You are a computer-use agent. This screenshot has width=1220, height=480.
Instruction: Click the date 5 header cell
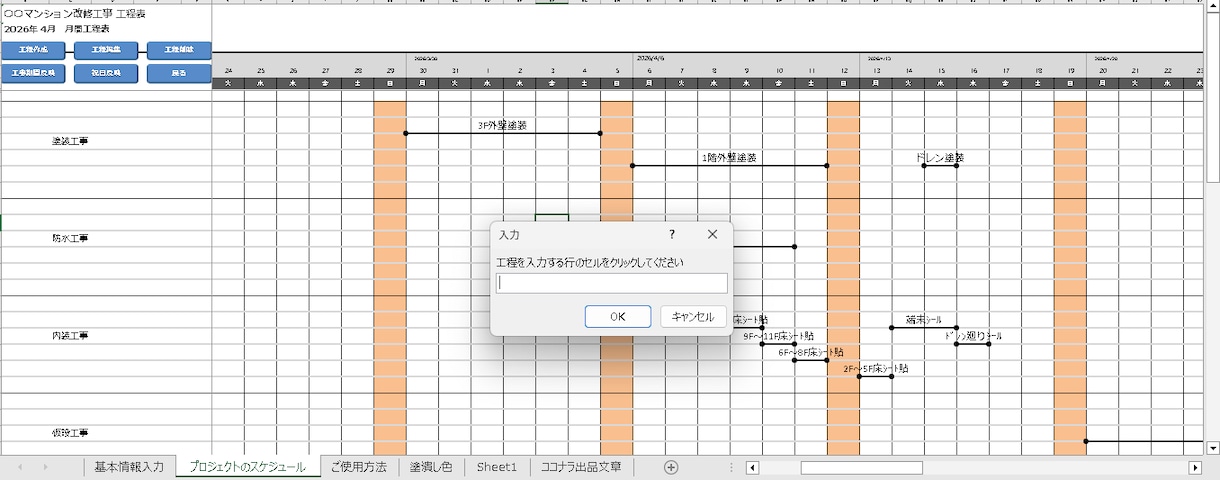point(617,71)
